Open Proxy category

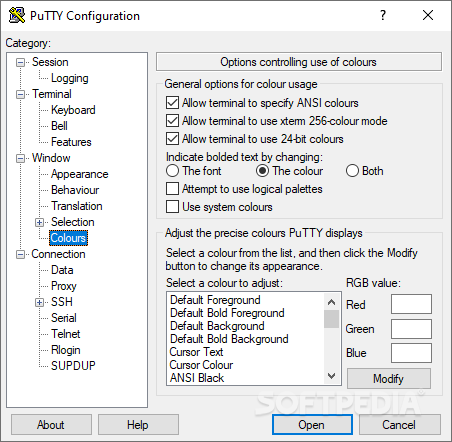click(x=64, y=286)
